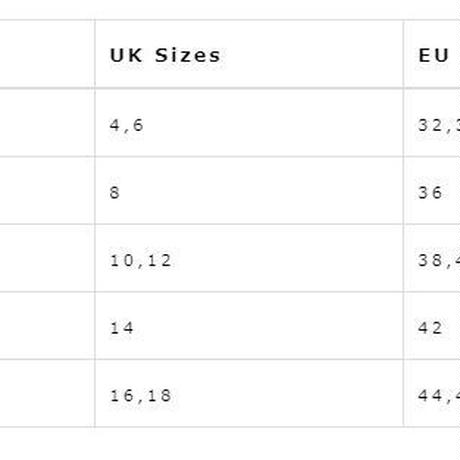Click the blank cell left of 10,12
The height and width of the screenshot is (460, 460).
coord(47,258)
